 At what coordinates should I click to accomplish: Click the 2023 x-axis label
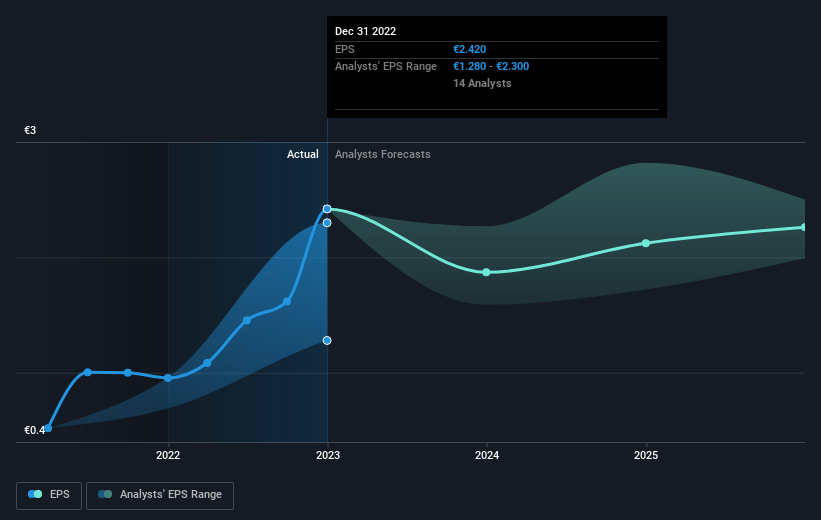[x=328, y=455]
